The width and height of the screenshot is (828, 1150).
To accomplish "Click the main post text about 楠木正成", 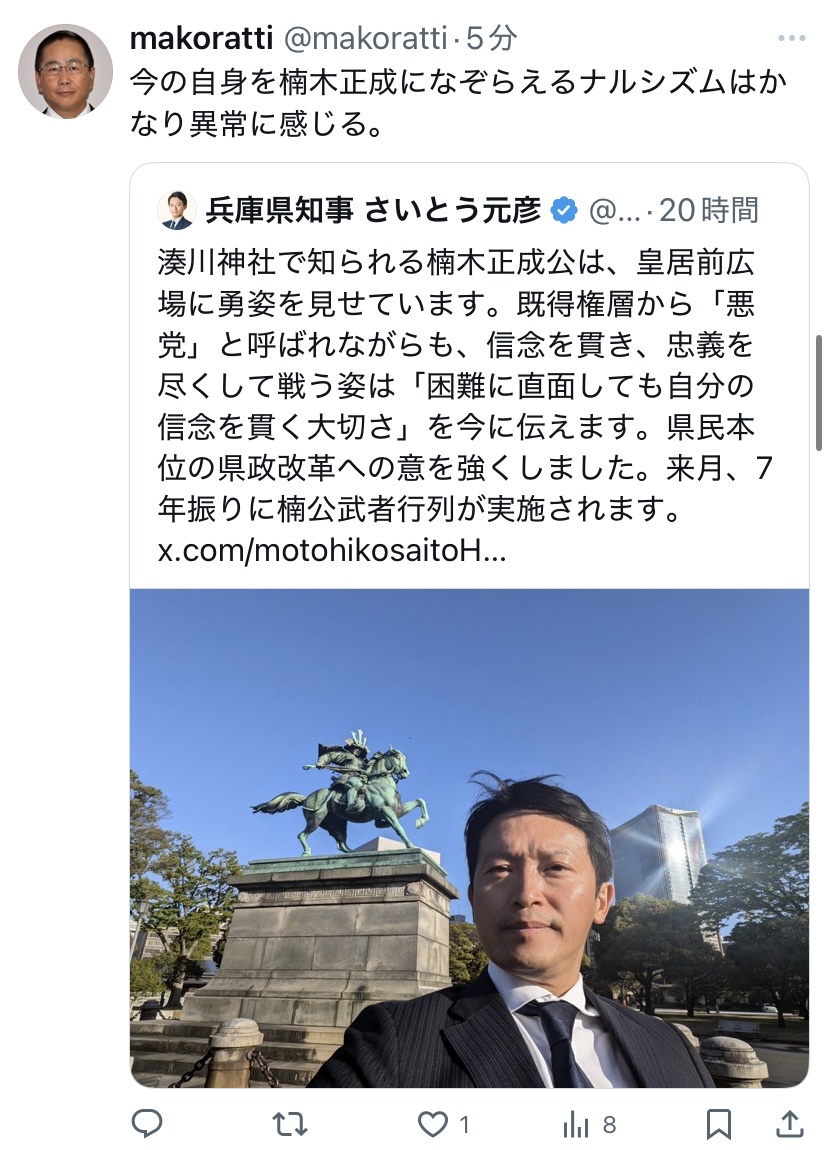I will coord(458,103).
